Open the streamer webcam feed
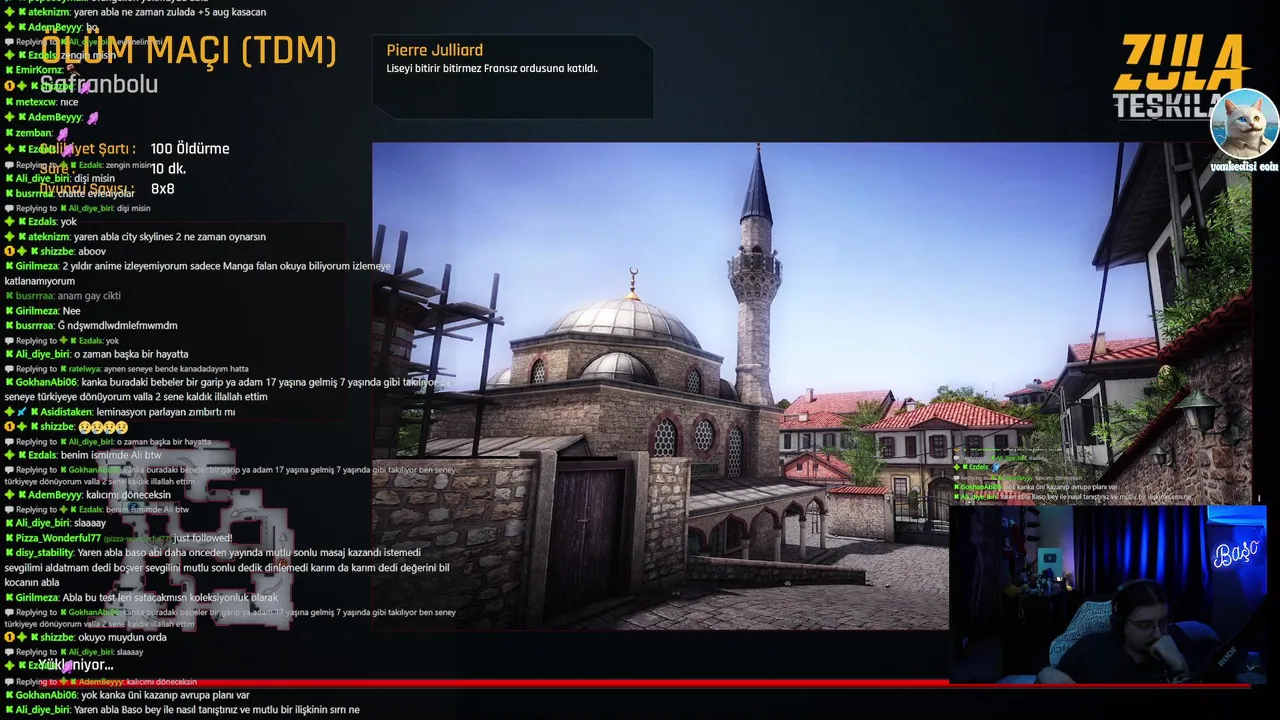This screenshot has height=720, width=1280. [x=1108, y=594]
